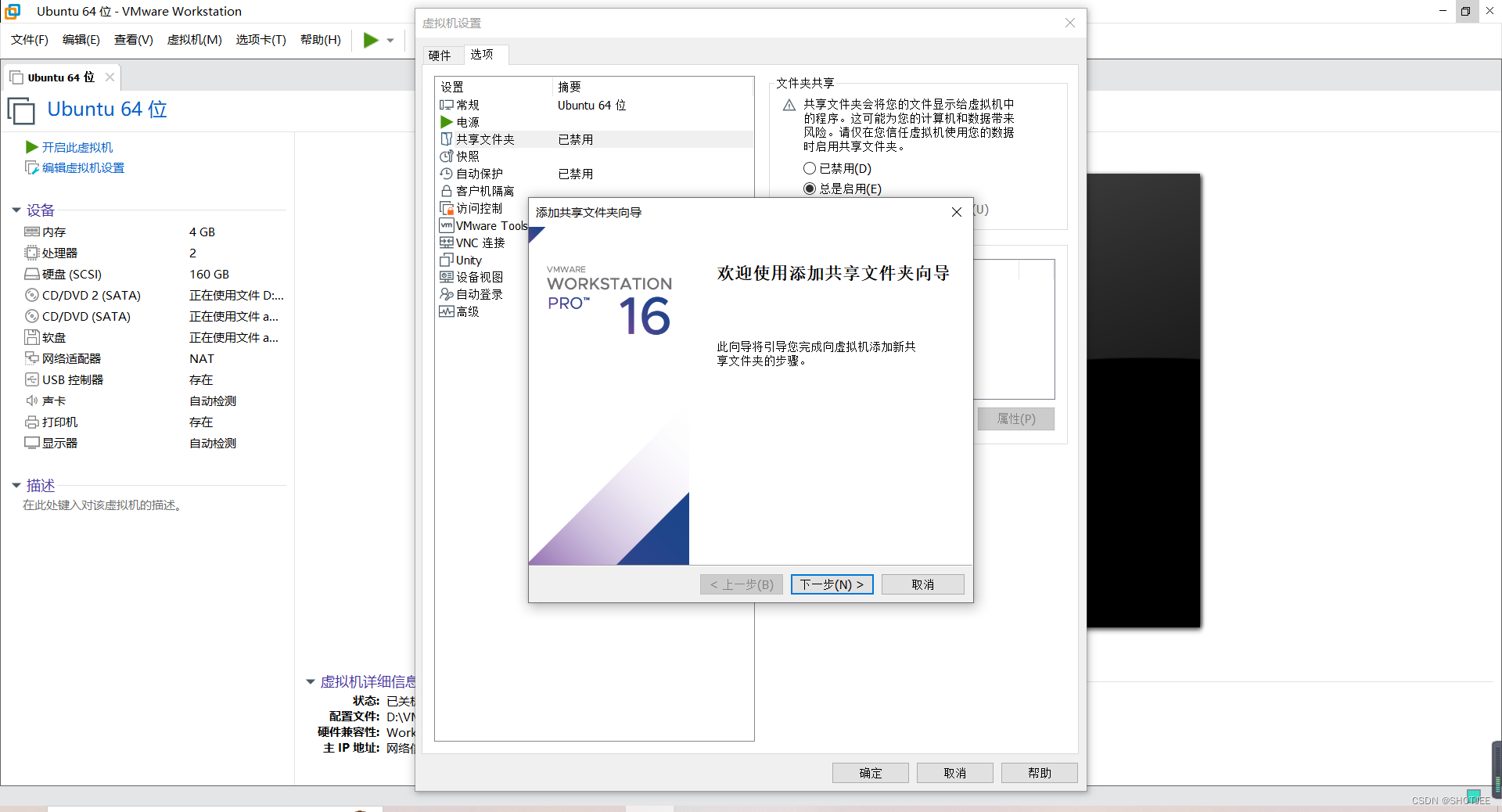Collapse the 设备 section
Screen dimensions: 1502x812
point(16,210)
